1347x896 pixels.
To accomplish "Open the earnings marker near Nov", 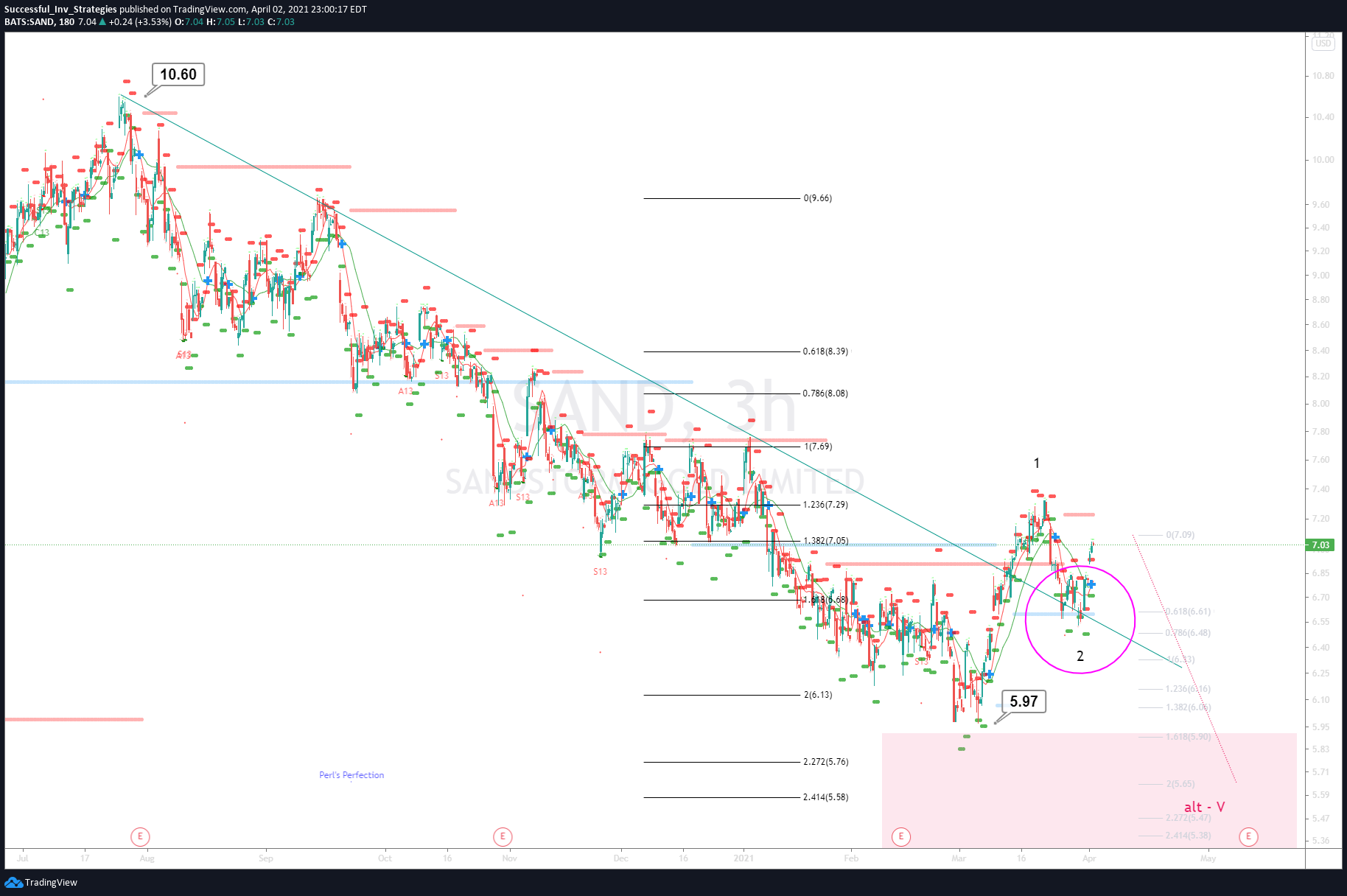I will 503,836.
